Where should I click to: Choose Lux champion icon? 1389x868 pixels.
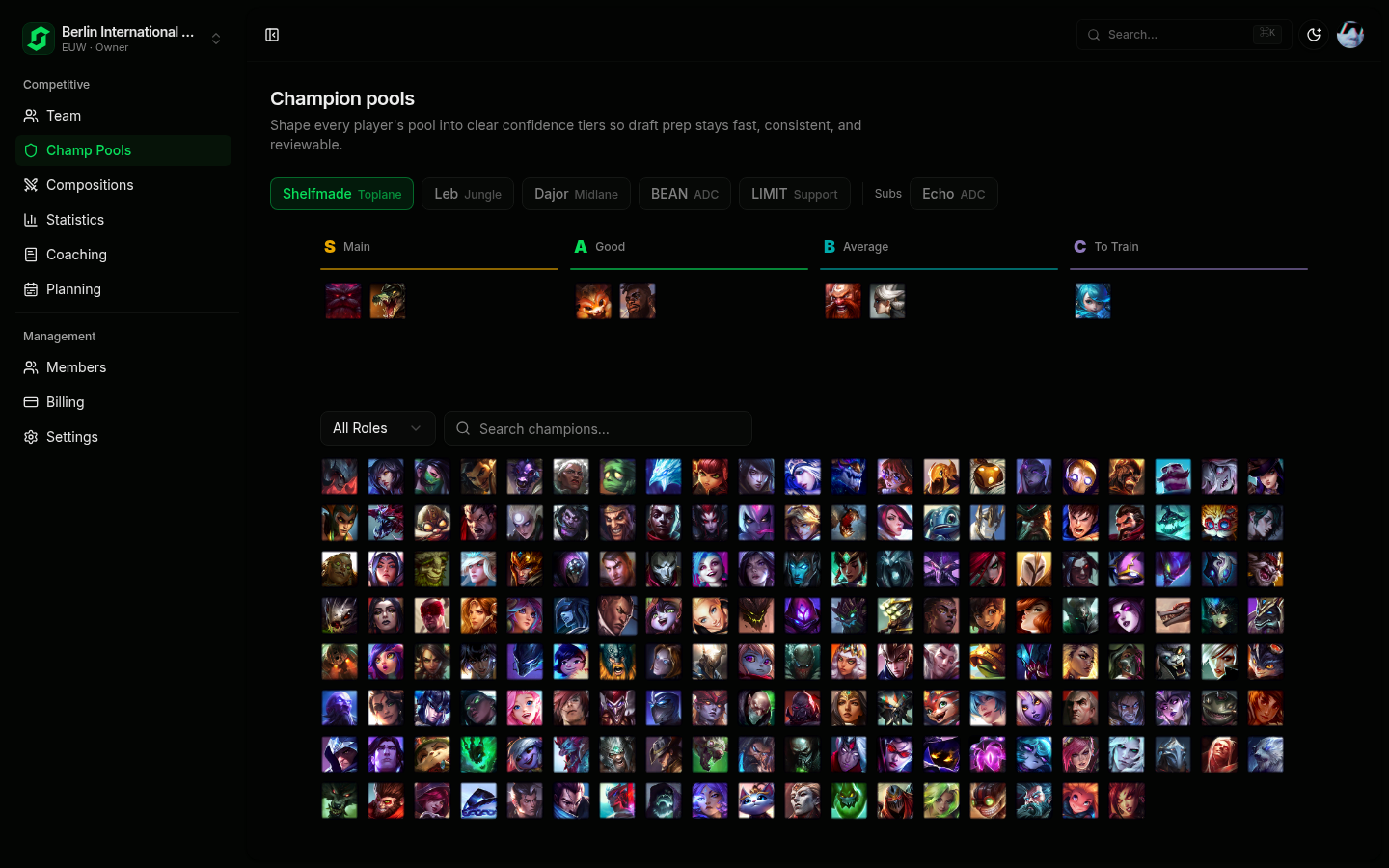click(x=710, y=615)
